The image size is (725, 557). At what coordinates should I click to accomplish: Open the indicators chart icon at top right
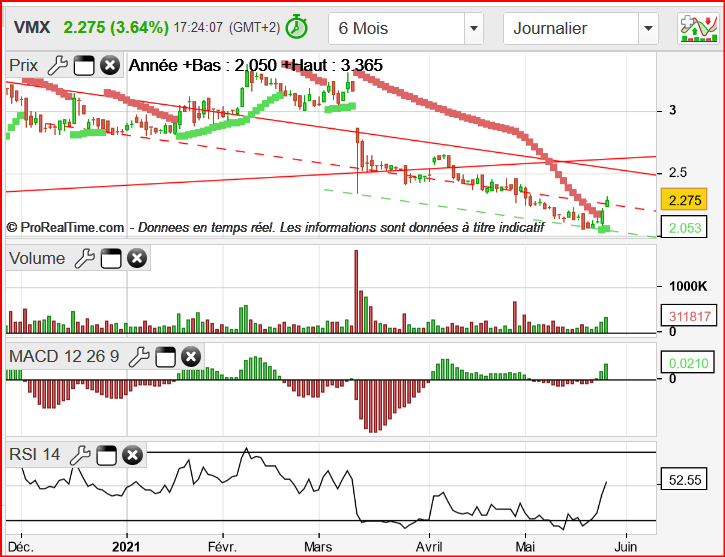pyautogui.click(x=699, y=28)
